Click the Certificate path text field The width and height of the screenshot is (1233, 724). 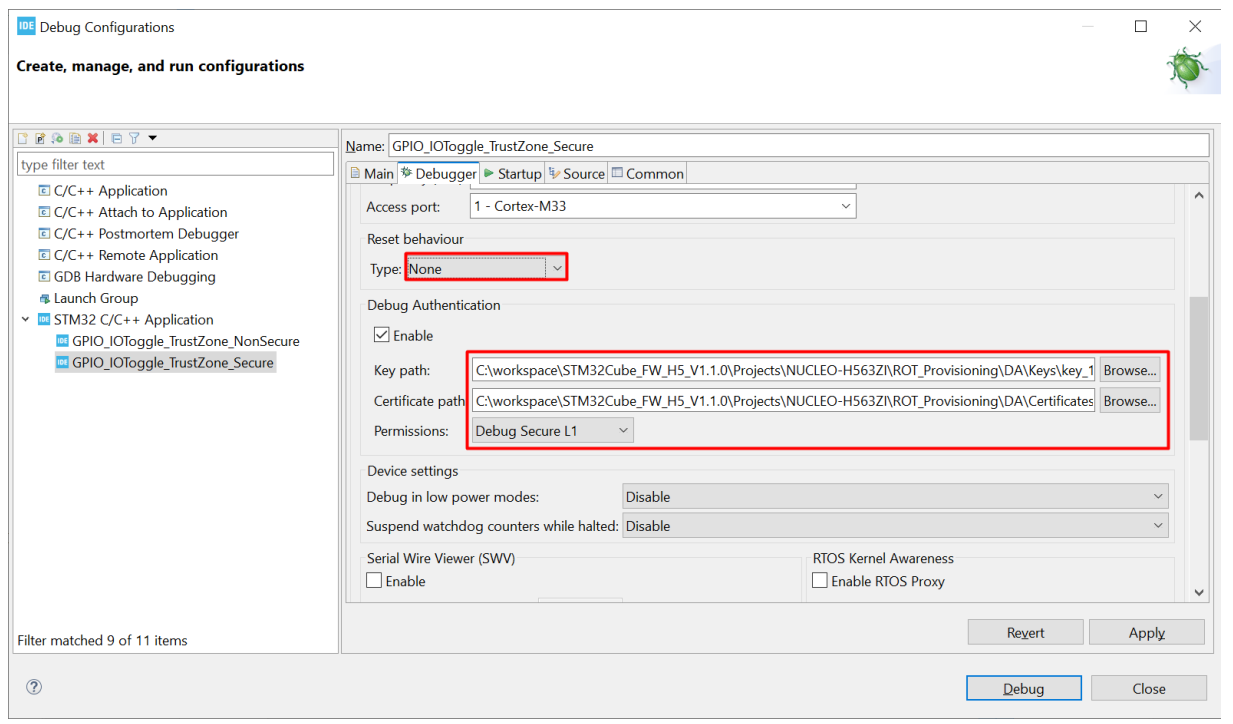pos(784,401)
